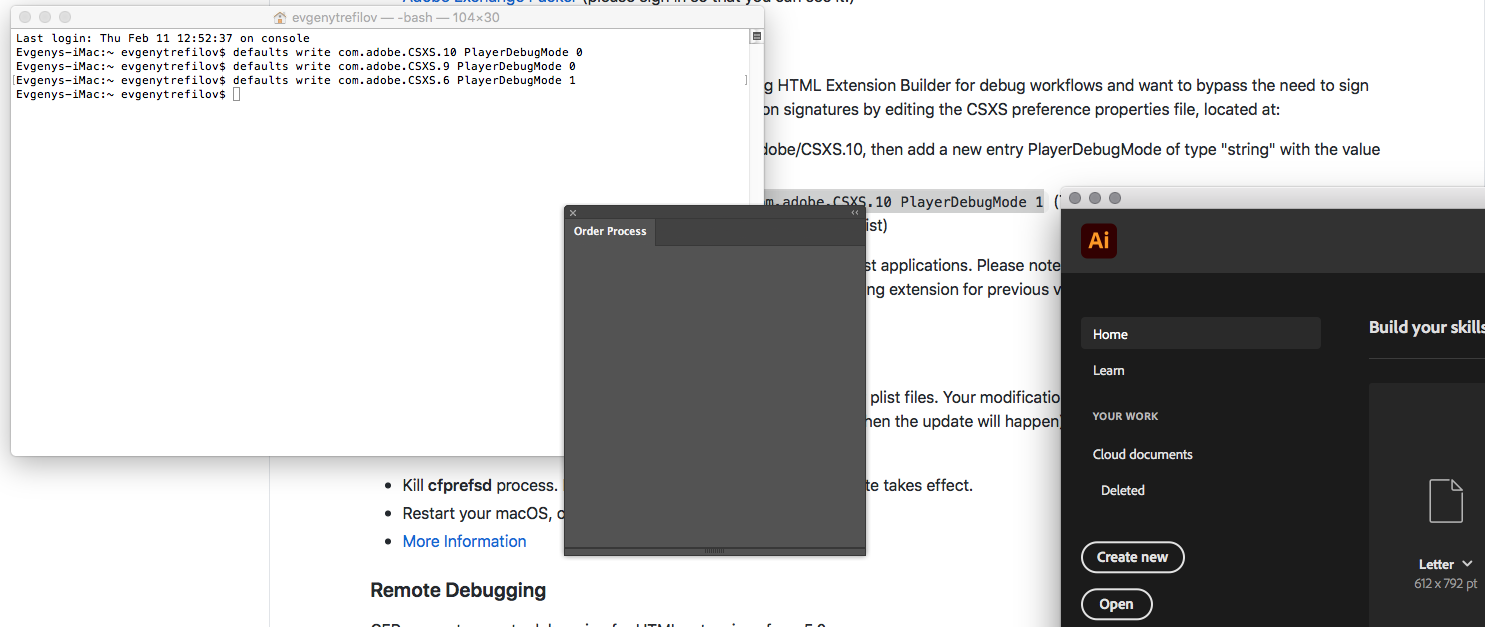The width and height of the screenshot is (1485, 627).
Task: Open the Learn section in Illustrator sidebar
Action: (x=1109, y=370)
